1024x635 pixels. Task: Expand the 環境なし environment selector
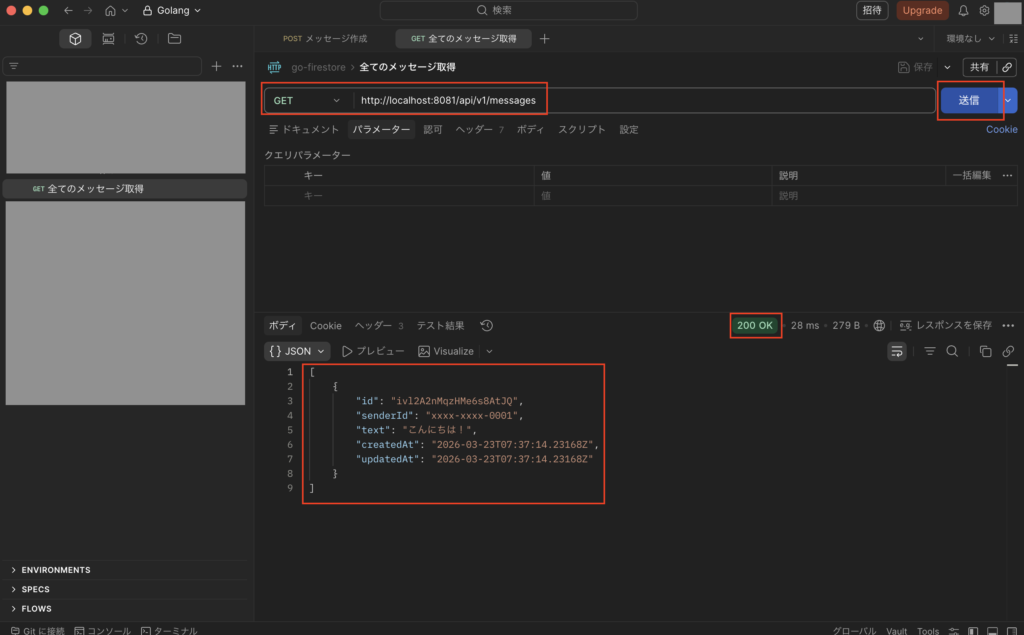tap(970, 39)
